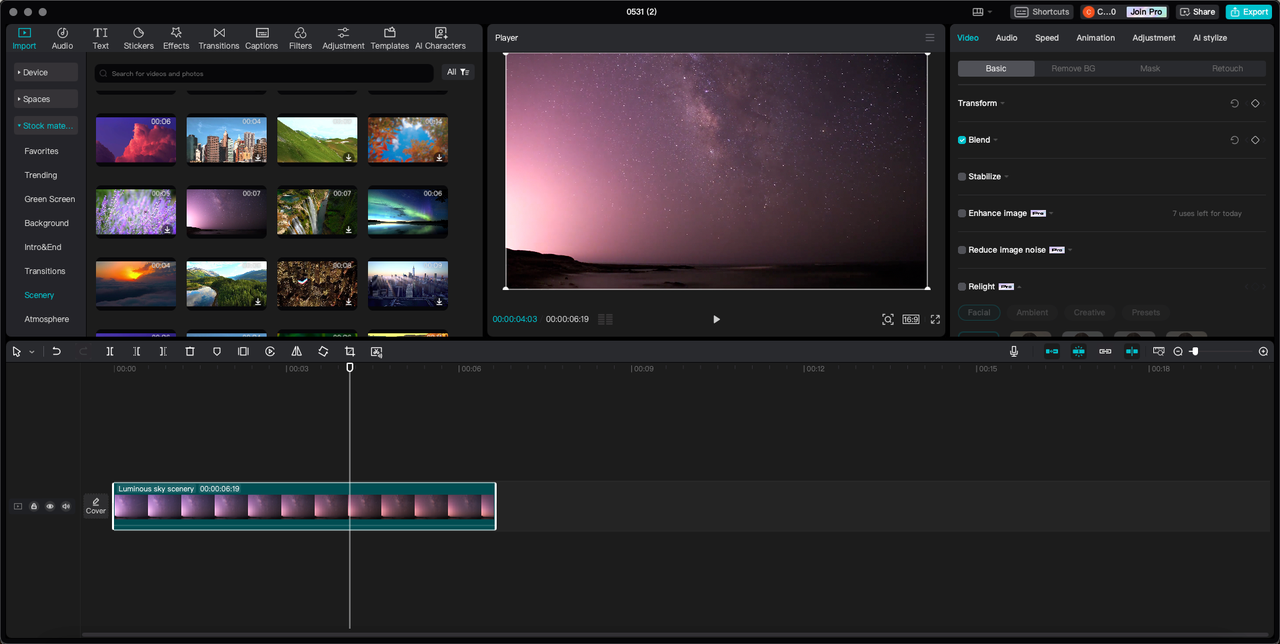Open the Stickers panel
Viewport: 1280px width, 644px height.
(138, 38)
